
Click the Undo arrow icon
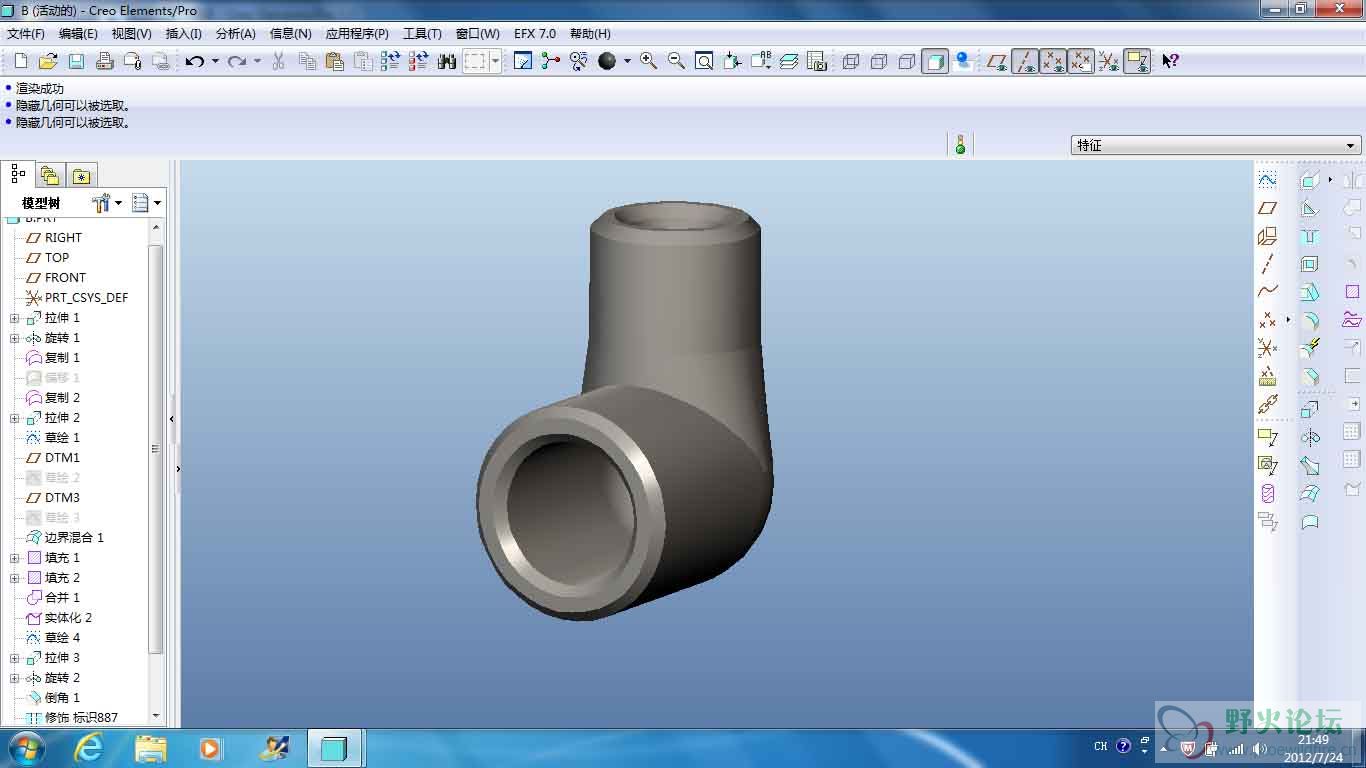pyautogui.click(x=194, y=61)
